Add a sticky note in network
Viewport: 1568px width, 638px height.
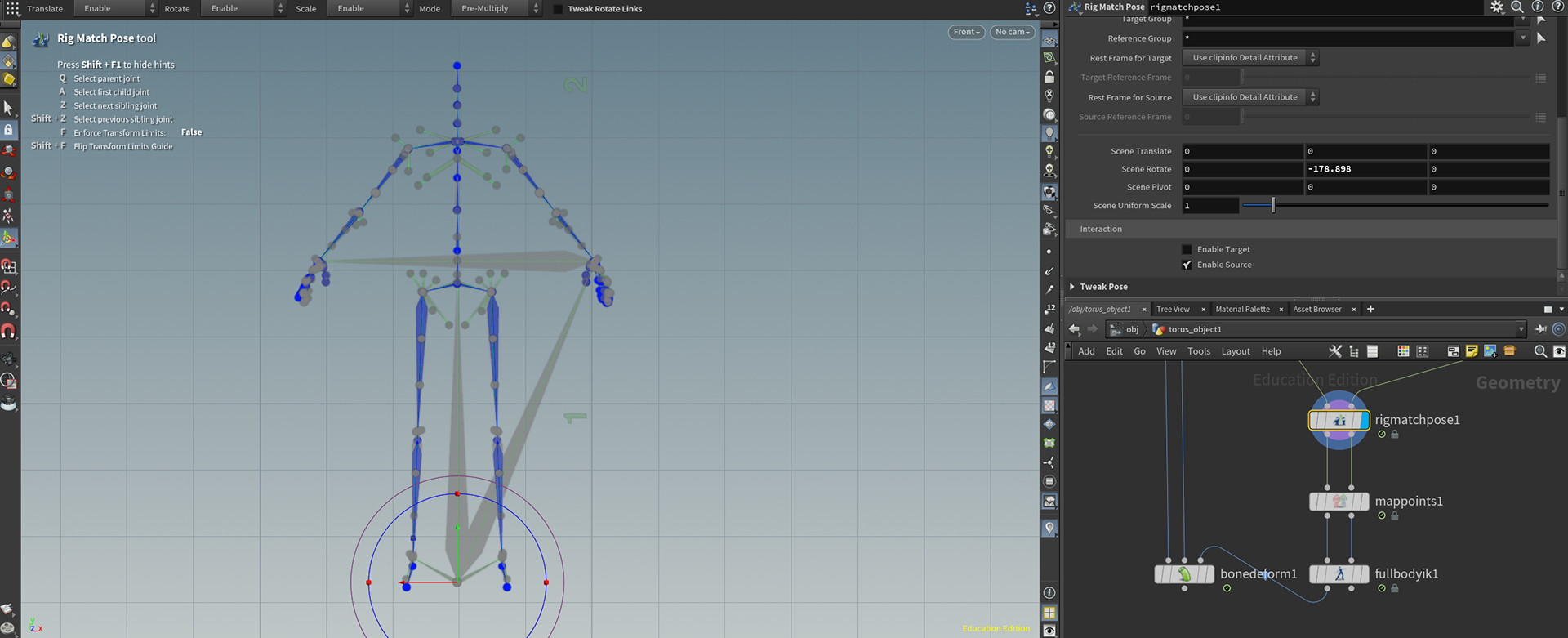(x=1472, y=351)
